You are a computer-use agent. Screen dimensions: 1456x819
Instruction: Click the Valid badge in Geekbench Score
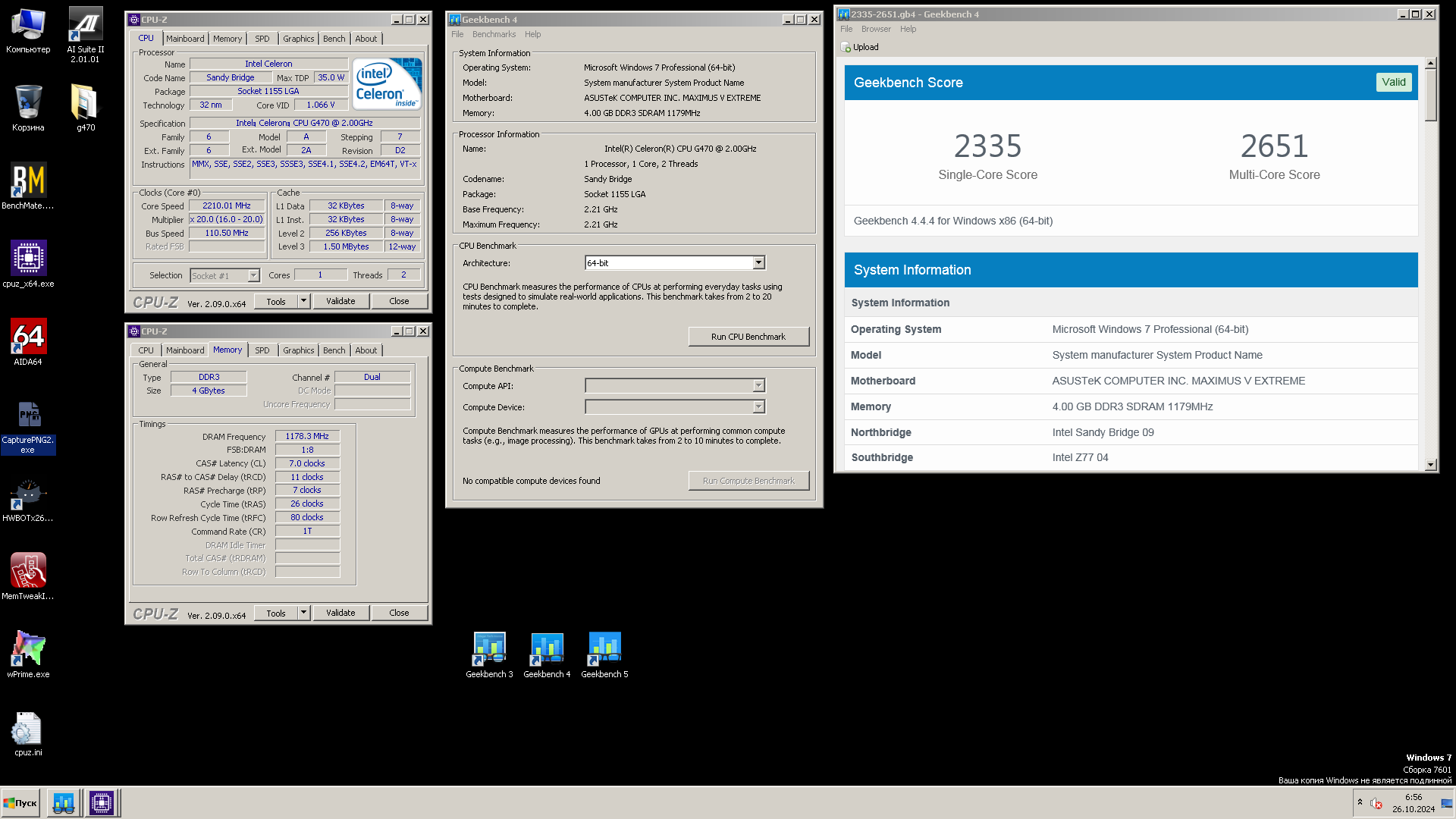[1393, 82]
